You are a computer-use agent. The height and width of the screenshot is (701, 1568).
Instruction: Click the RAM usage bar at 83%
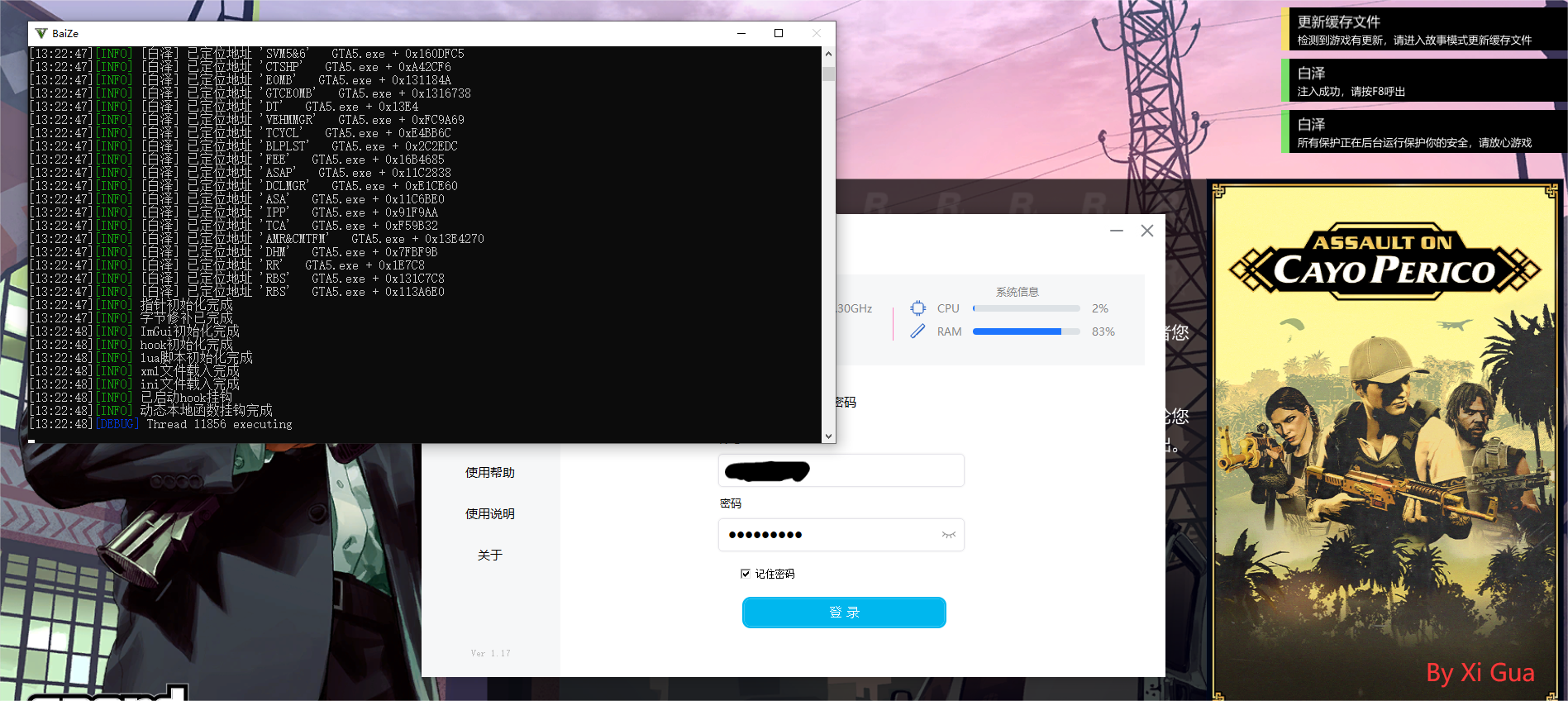point(1026,331)
